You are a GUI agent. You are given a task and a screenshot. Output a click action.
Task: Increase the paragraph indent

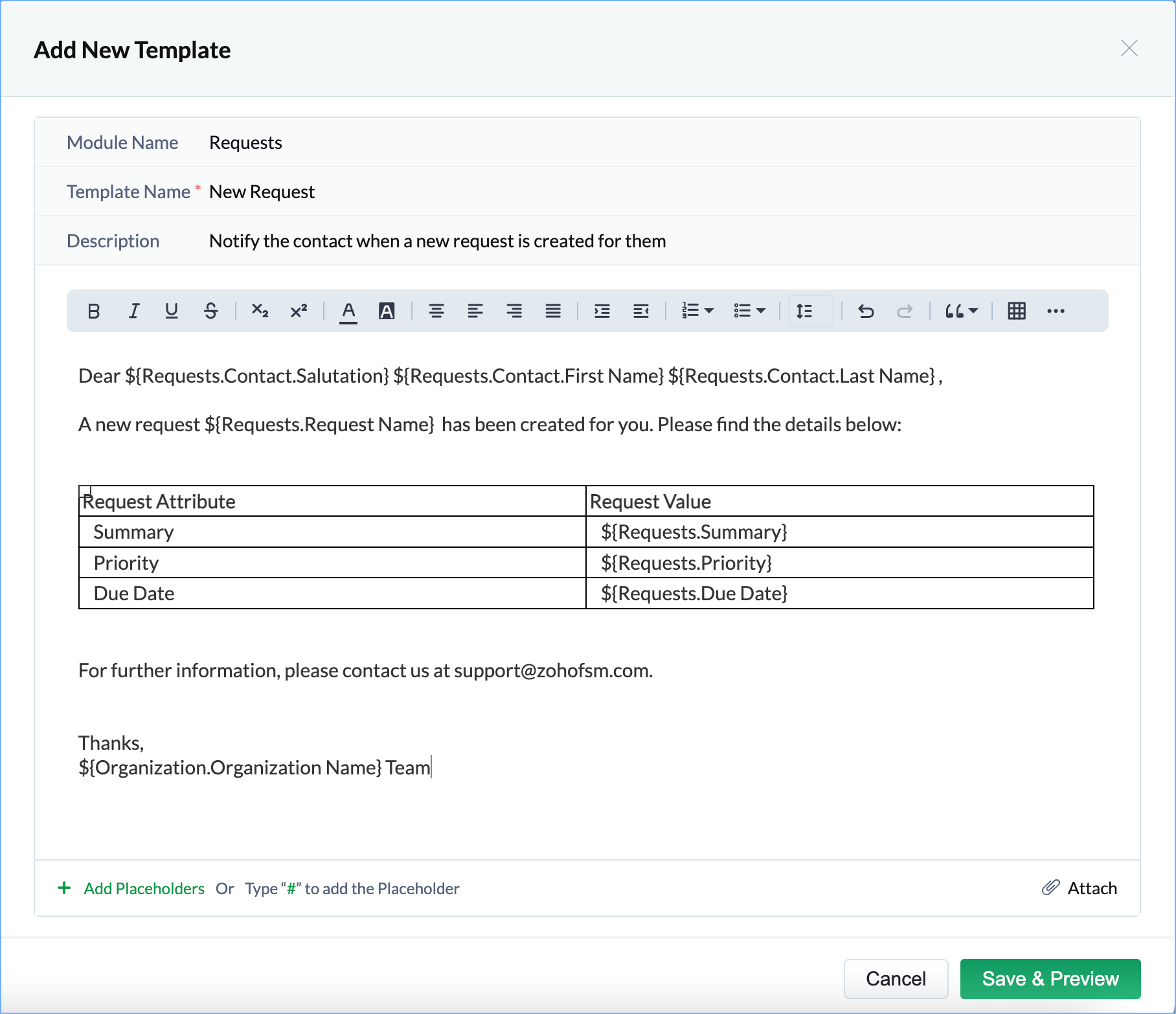602,311
